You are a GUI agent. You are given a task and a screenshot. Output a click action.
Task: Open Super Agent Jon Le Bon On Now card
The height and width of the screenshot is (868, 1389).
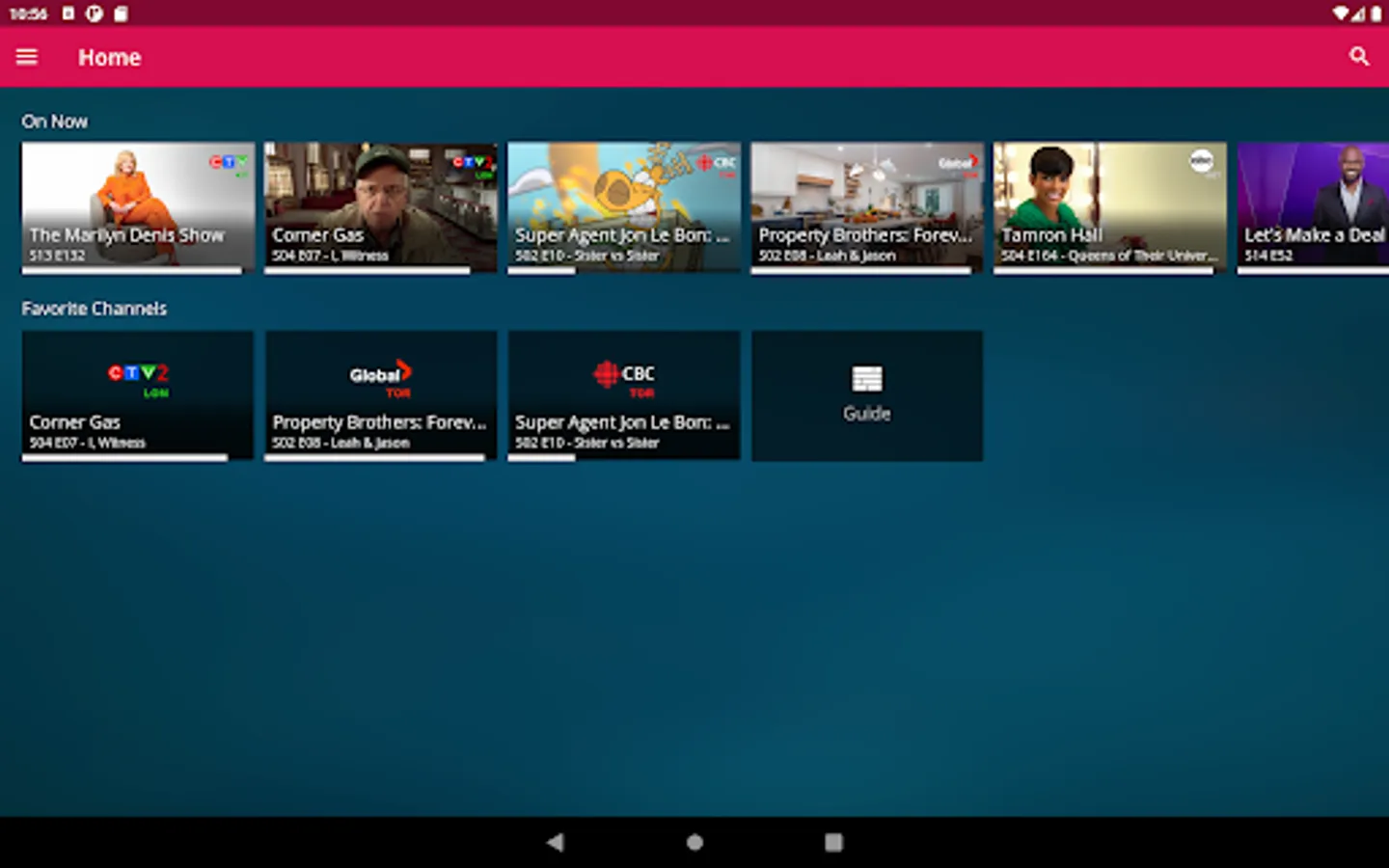coord(624,207)
